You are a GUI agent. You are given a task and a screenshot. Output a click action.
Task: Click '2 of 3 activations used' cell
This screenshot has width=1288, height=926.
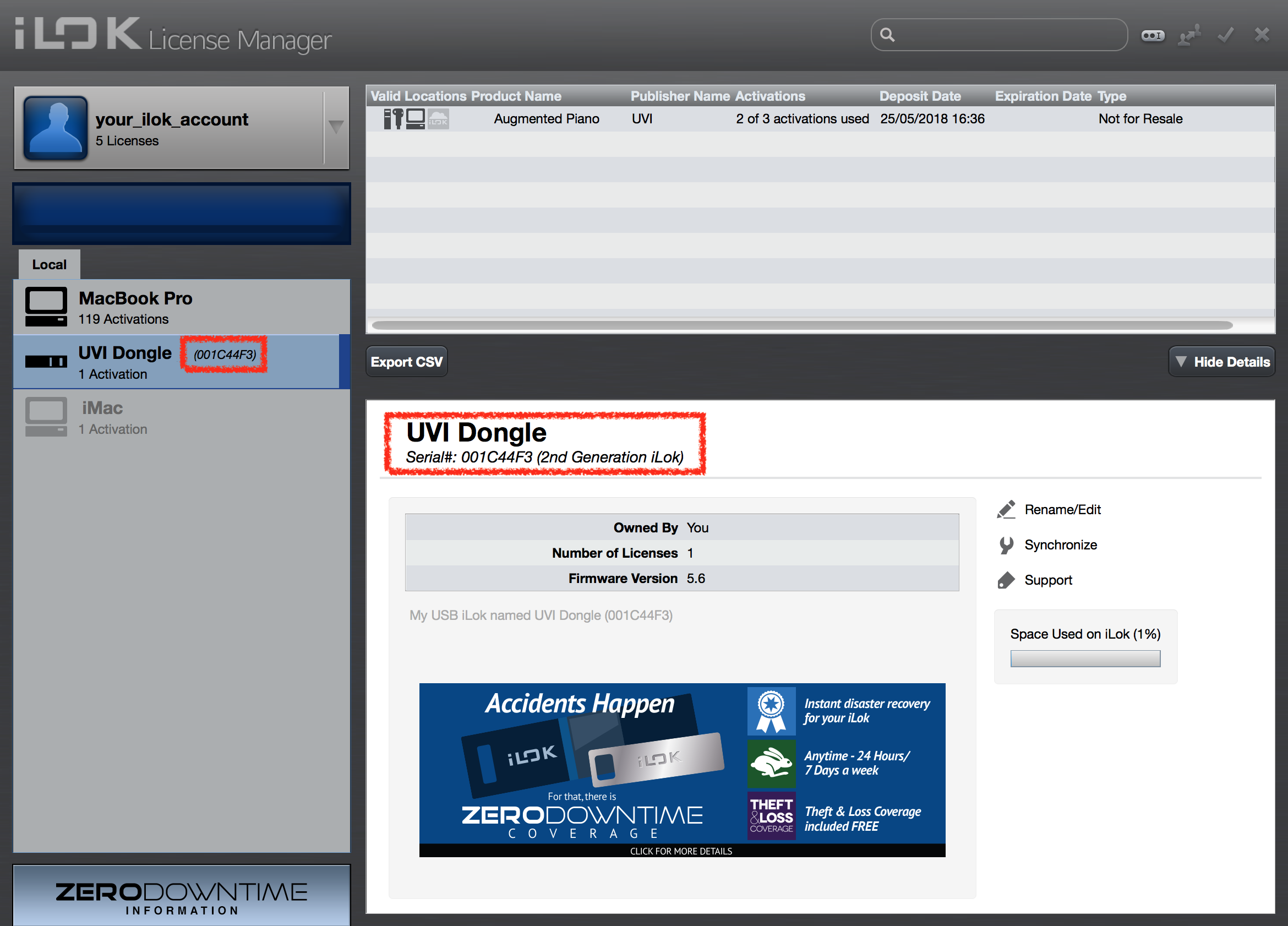pyautogui.click(x=803, y=119)
